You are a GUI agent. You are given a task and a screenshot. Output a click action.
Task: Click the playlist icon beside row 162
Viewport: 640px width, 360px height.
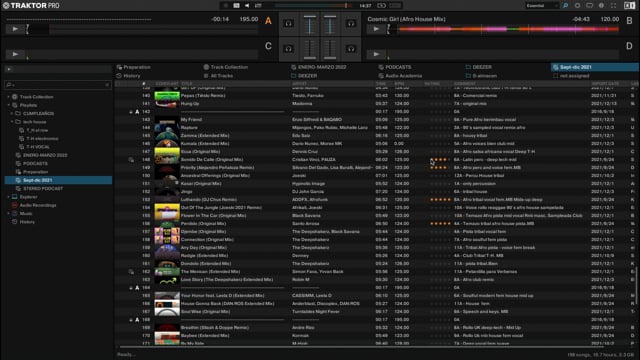click(131, 271)
